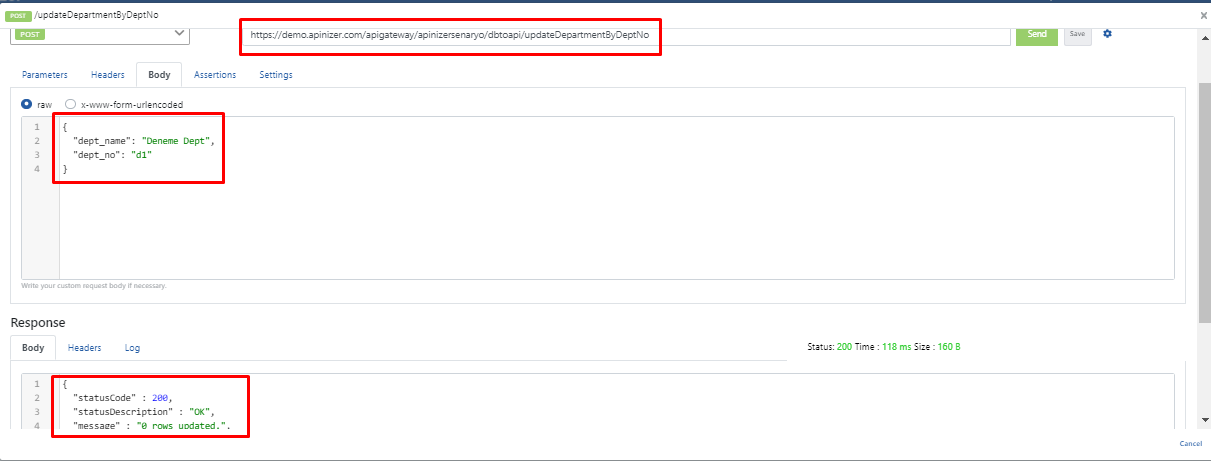Open the POST HTTP method dropdown

[x=99, y=34]
